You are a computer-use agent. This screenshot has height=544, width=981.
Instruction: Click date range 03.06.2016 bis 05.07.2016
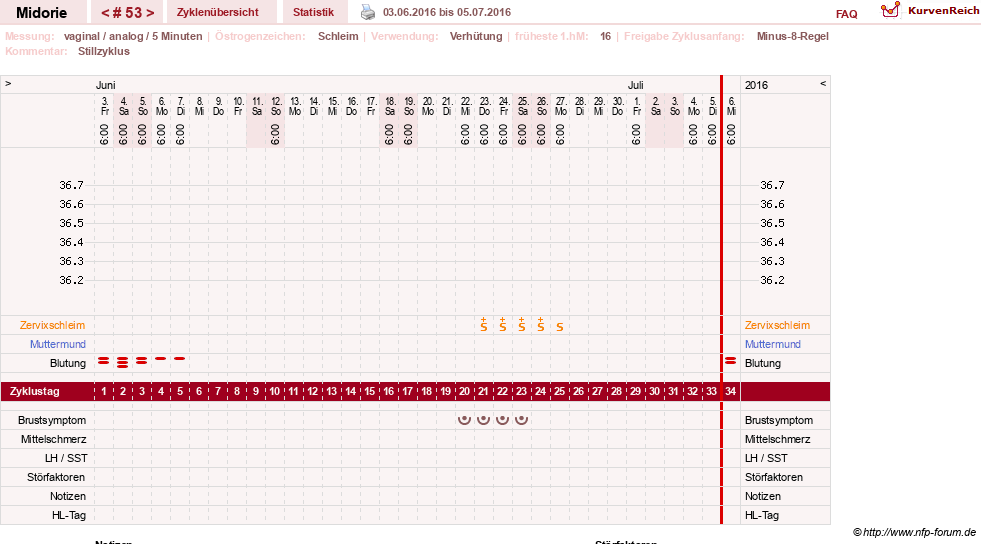pos(447,12)
